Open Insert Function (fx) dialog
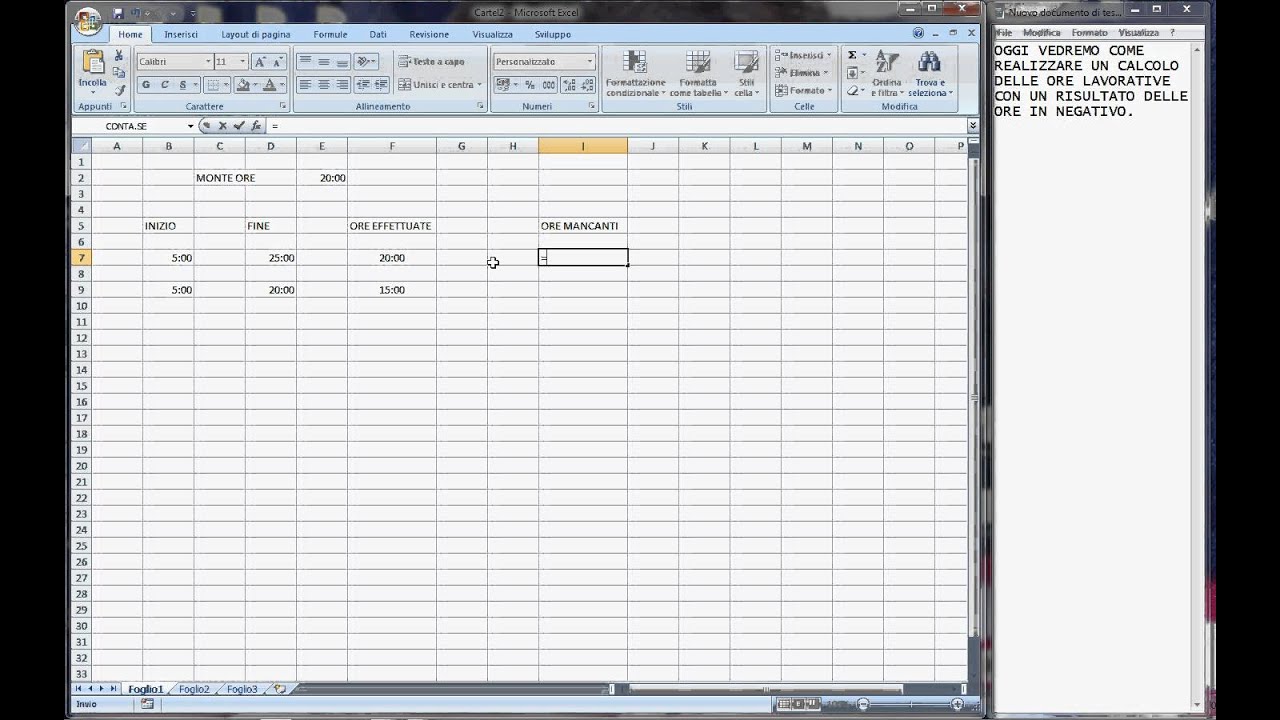Viewport: 1280px width, 720px height. [x=256, y=126]
